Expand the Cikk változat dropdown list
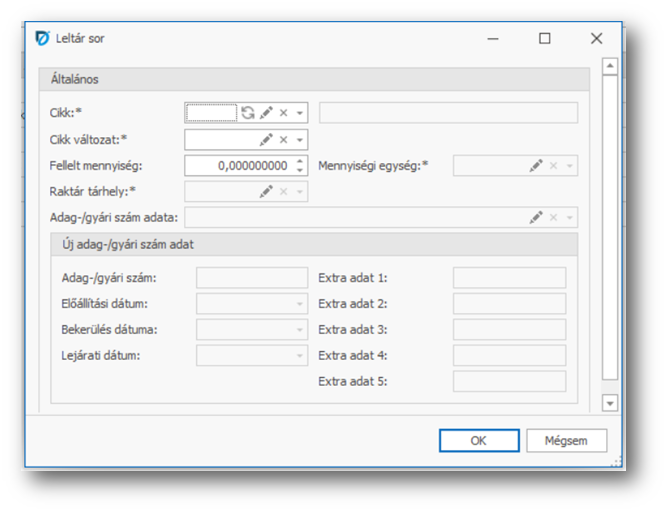Screen dimensions: 668x513 pos(300,140)
